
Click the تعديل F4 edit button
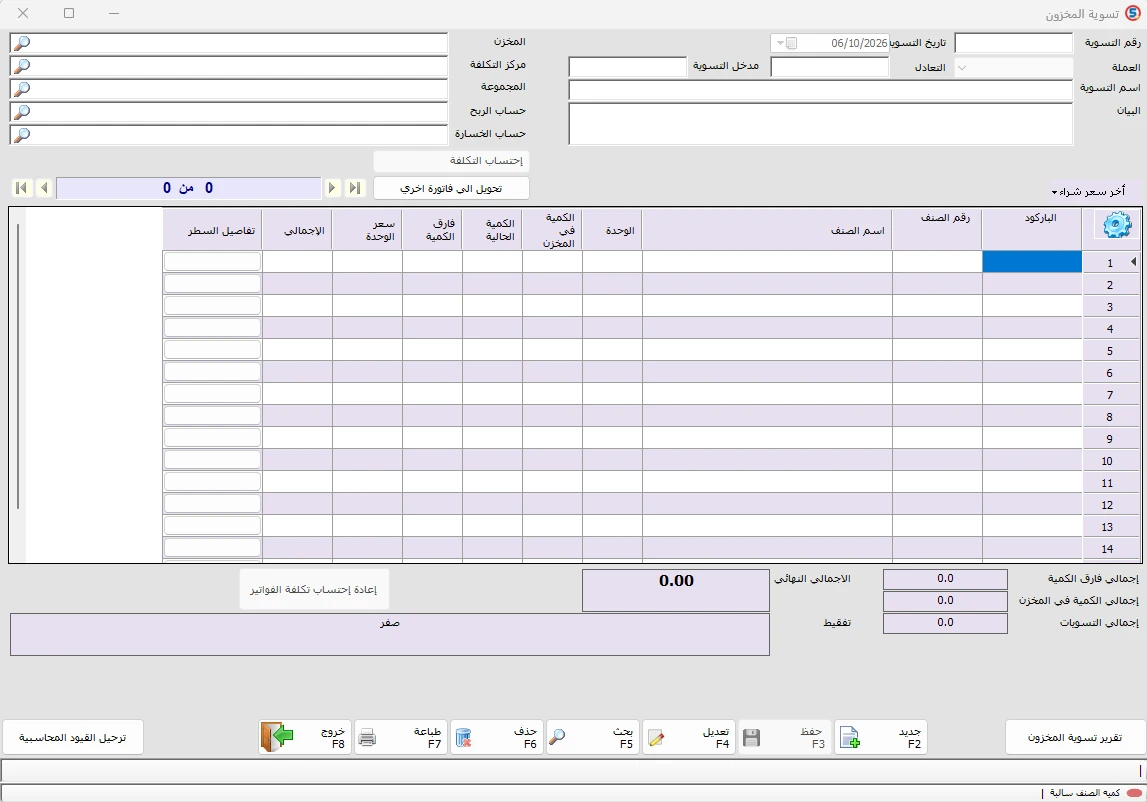688,738
